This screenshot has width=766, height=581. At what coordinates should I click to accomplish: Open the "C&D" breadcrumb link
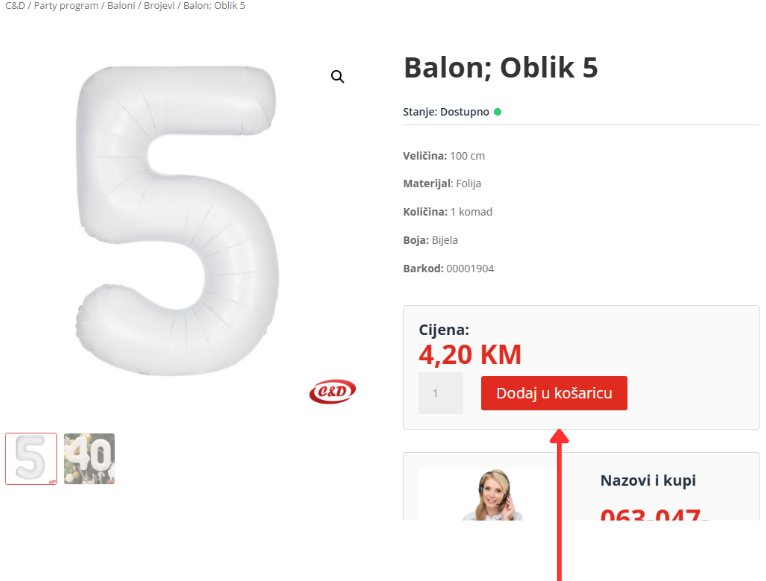click(x=14, y=6)
